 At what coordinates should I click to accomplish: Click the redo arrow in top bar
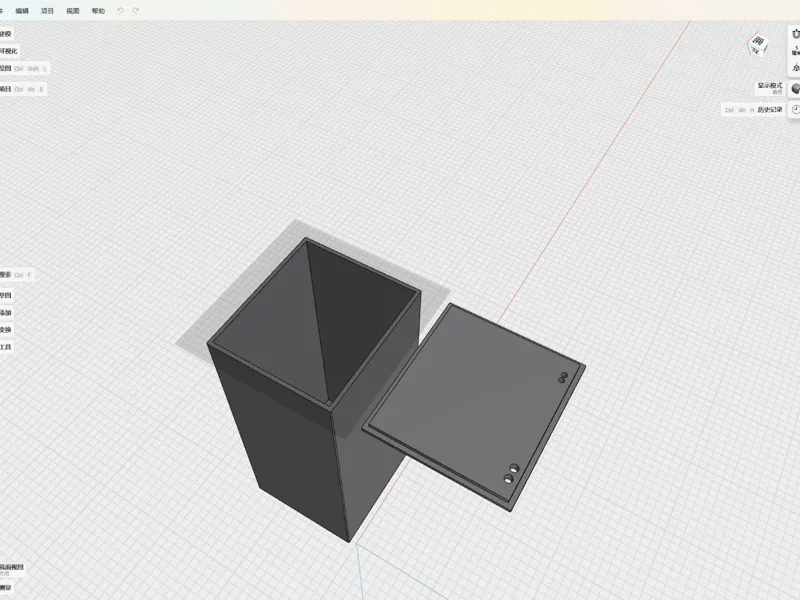coord(136,11)
